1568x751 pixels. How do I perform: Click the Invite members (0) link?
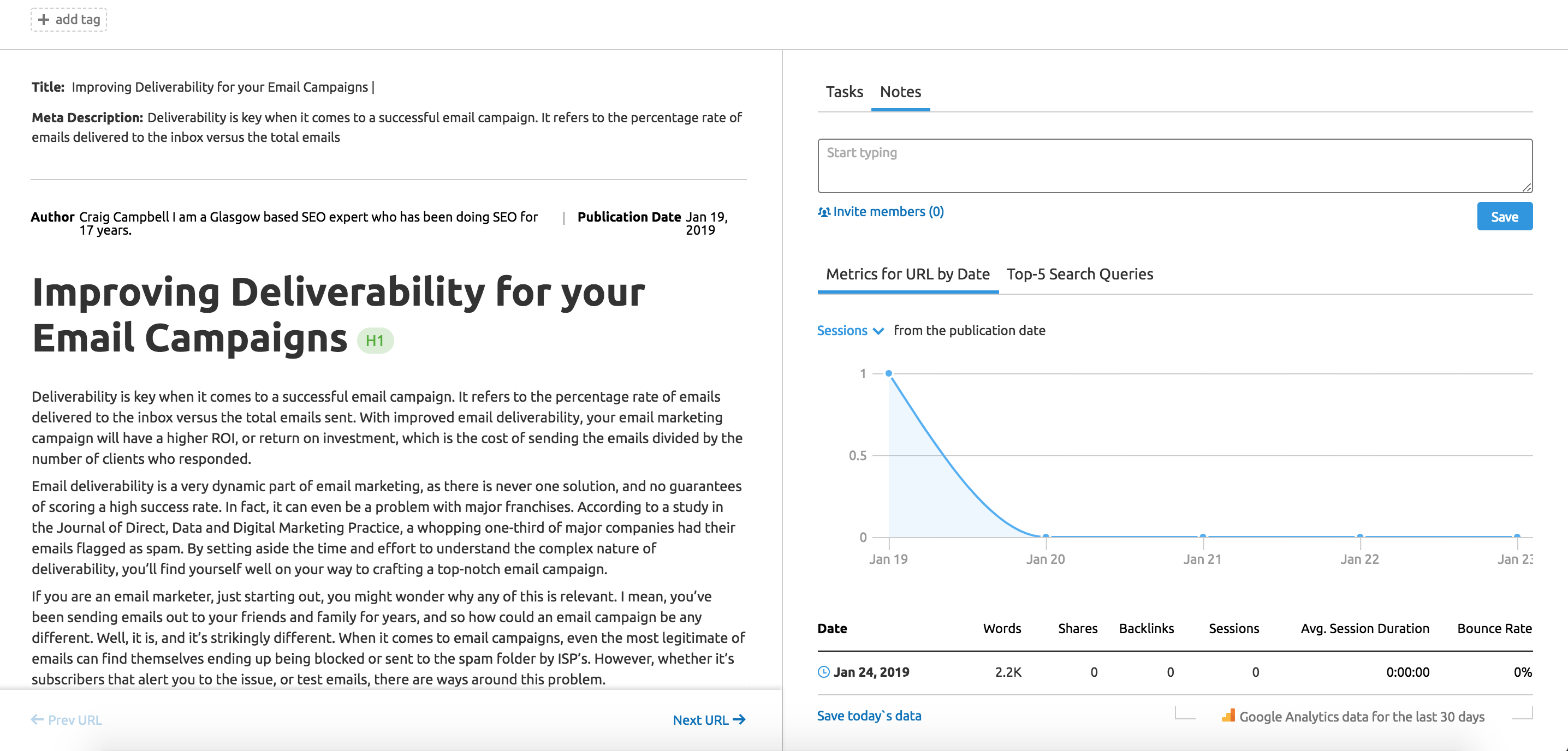pyautogui.click(x=888, y=211)
